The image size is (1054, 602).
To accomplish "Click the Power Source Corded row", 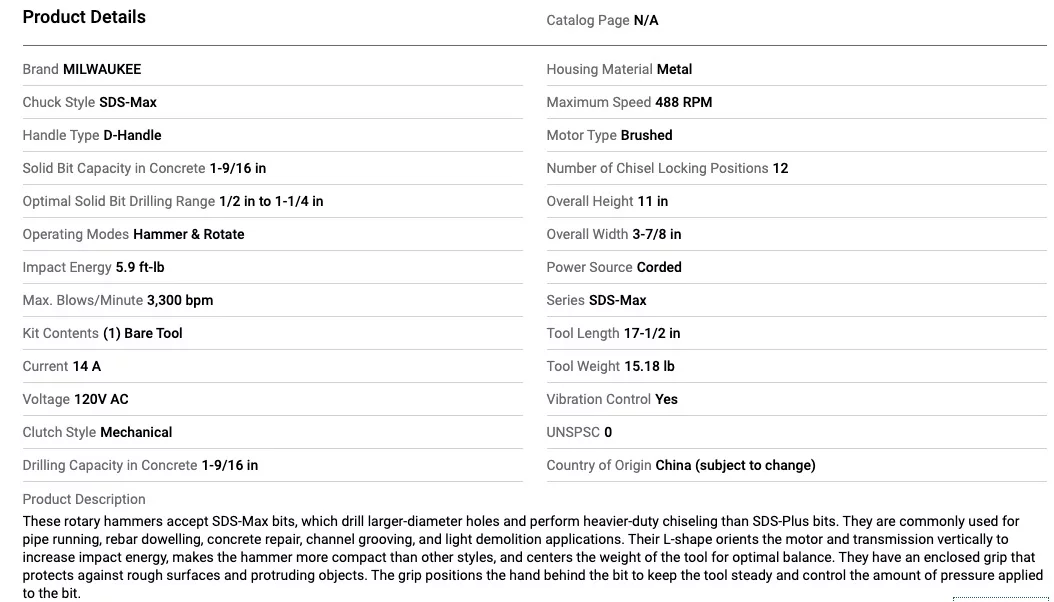I will [614, 267].
